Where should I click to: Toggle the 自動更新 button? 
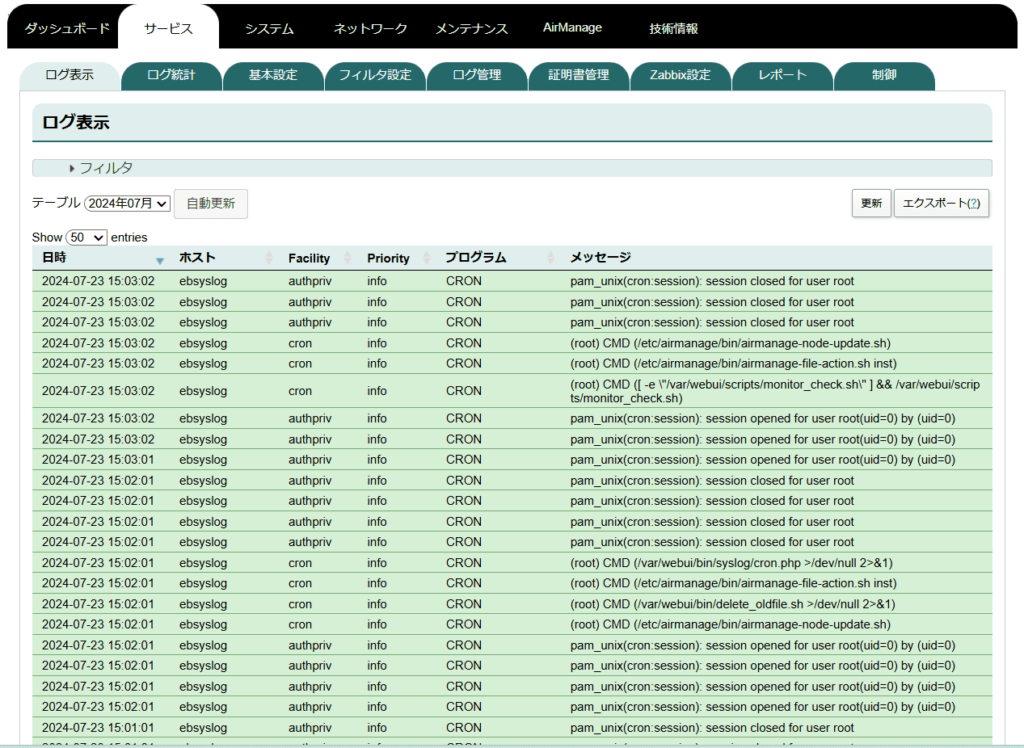[x=210, y=203]
